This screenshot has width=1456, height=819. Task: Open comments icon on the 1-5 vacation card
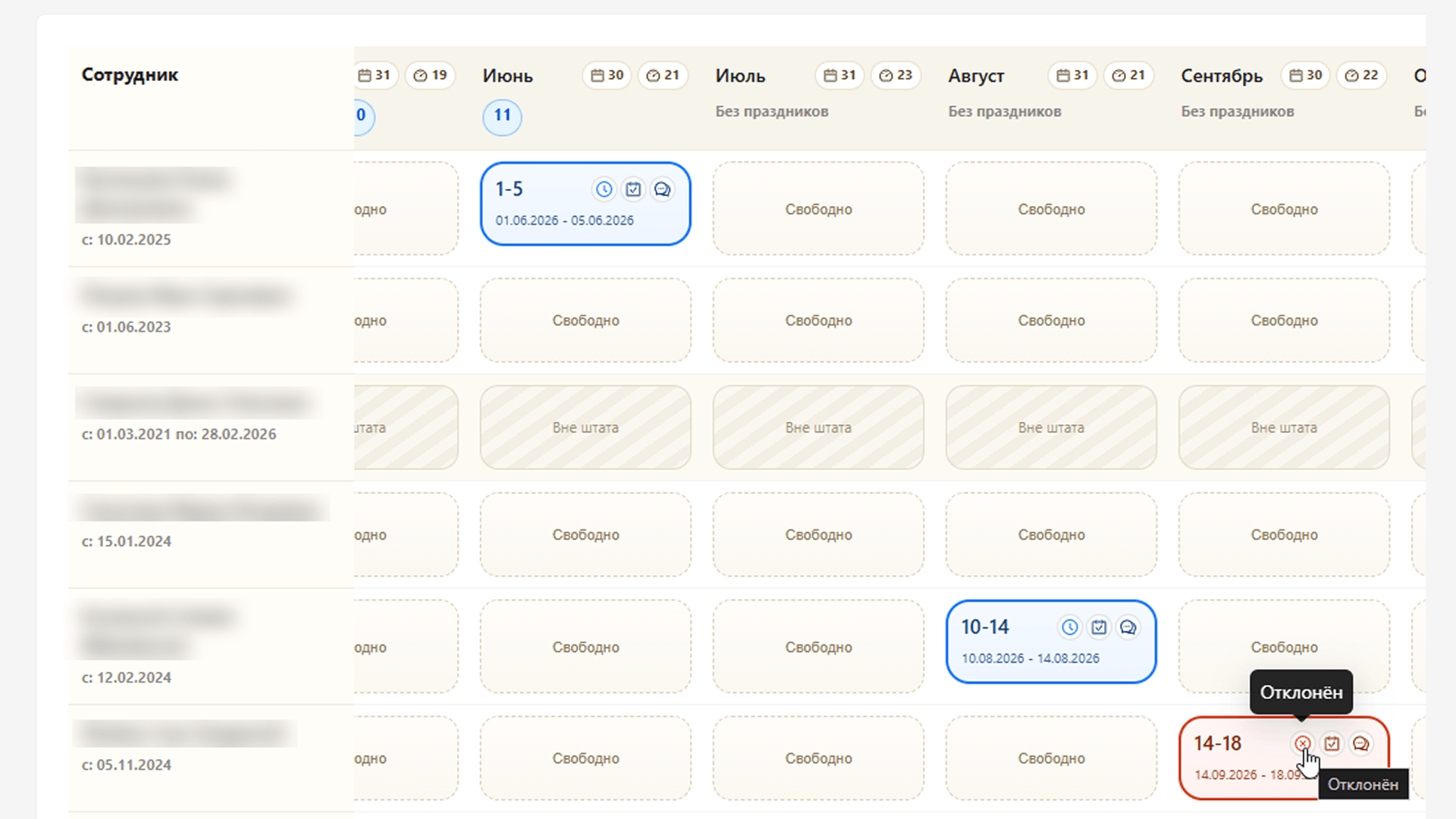pos(663,190)
